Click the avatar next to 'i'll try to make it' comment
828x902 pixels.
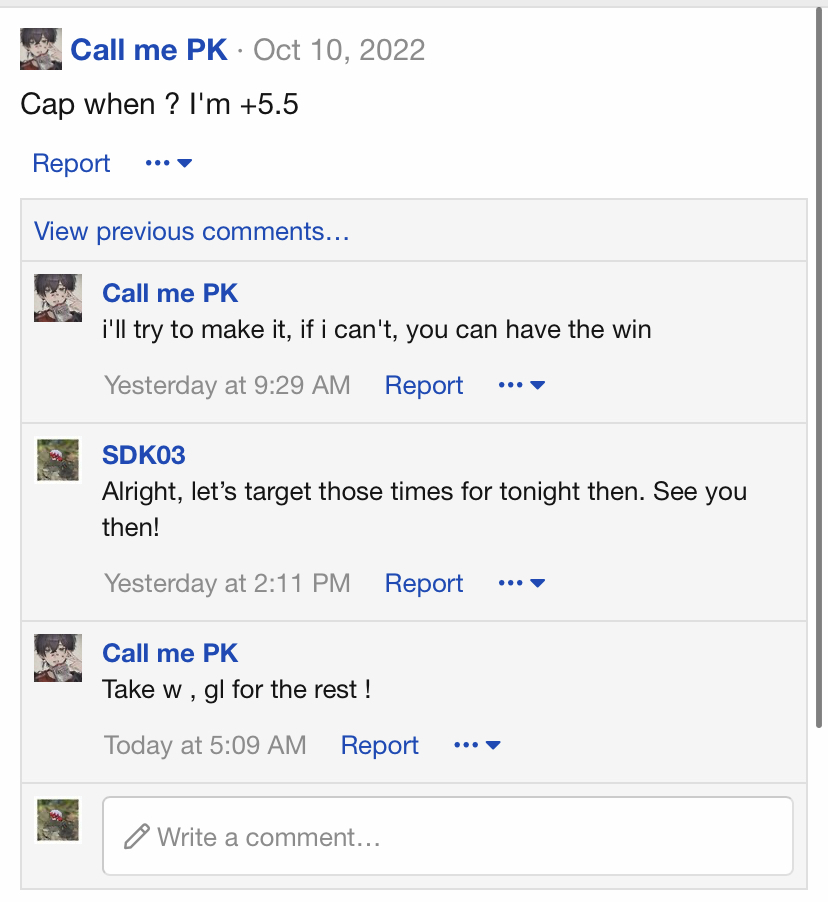(58, 298)
